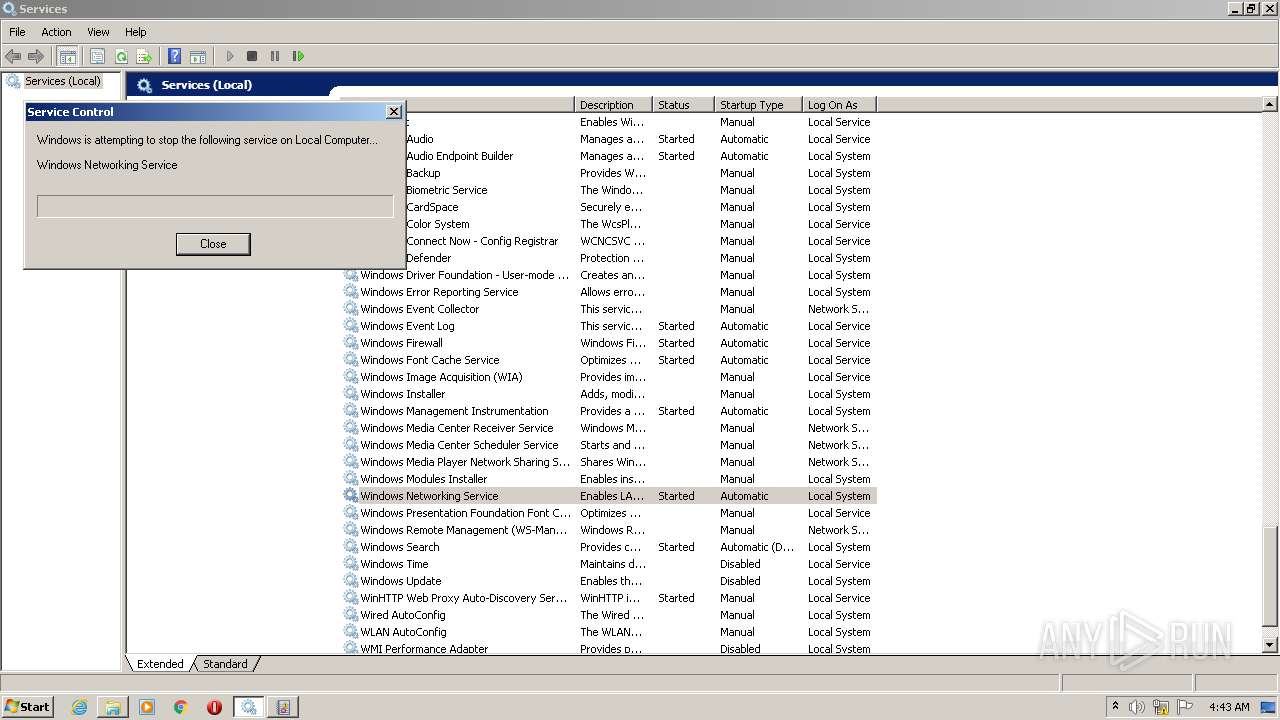1280x720 pixels.
Task: Go forward with the toolbar Forward arrow
Action: click(x=36, y=57)
